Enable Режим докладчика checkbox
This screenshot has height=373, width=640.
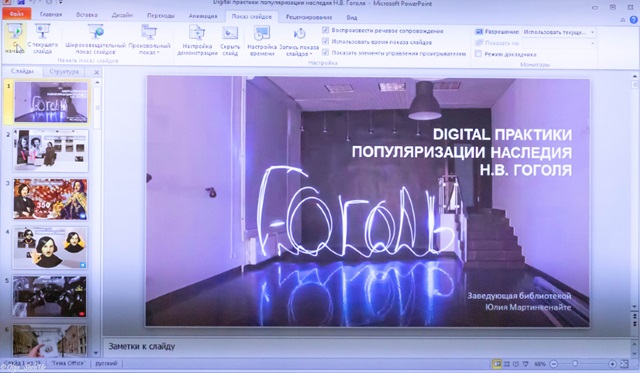coord(478,54)
